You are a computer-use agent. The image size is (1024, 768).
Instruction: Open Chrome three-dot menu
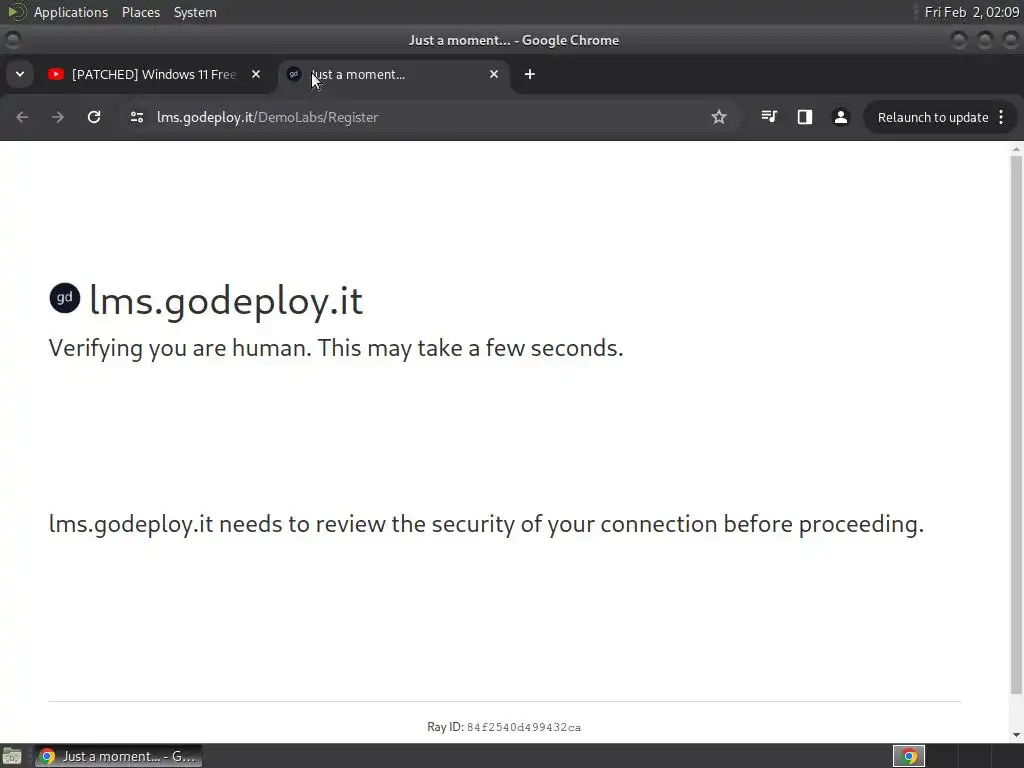pos(1001,117)
